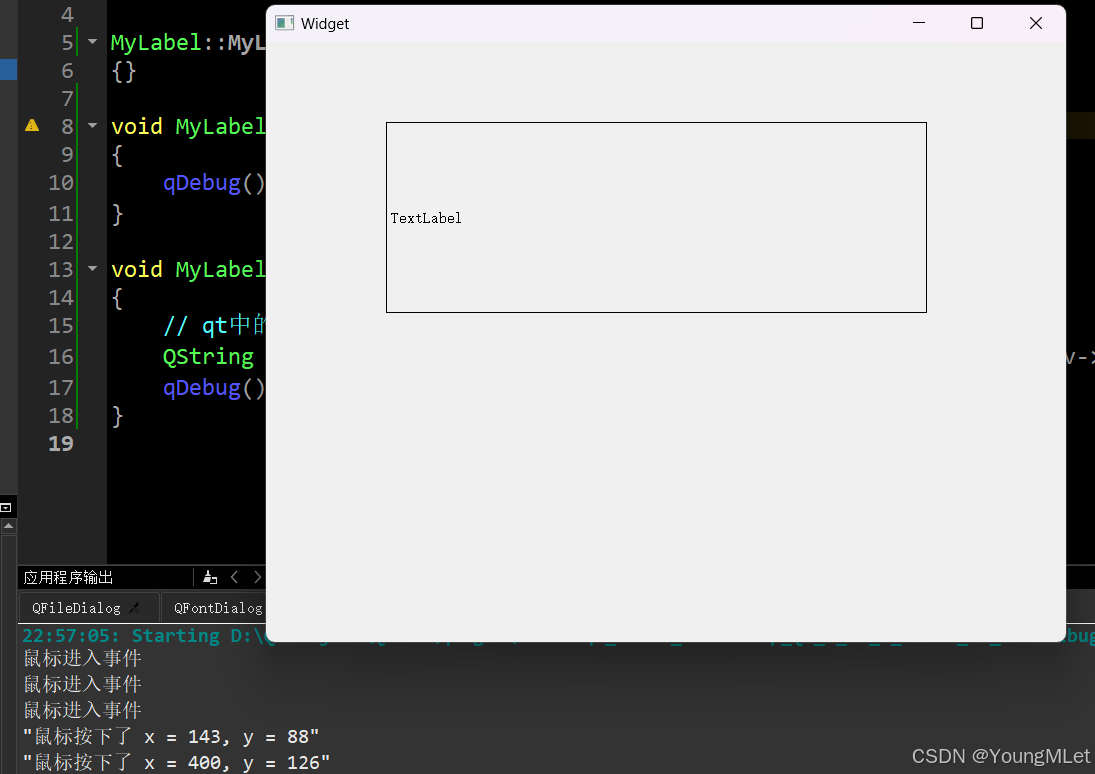This screenshot has height=774, width=1095.
Task: Click the 应用程序输出 panel title
Action: point(68,577)
